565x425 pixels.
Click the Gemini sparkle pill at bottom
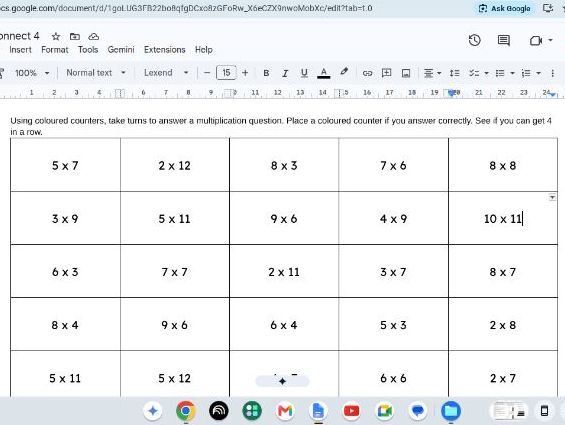tap(282, 381)
